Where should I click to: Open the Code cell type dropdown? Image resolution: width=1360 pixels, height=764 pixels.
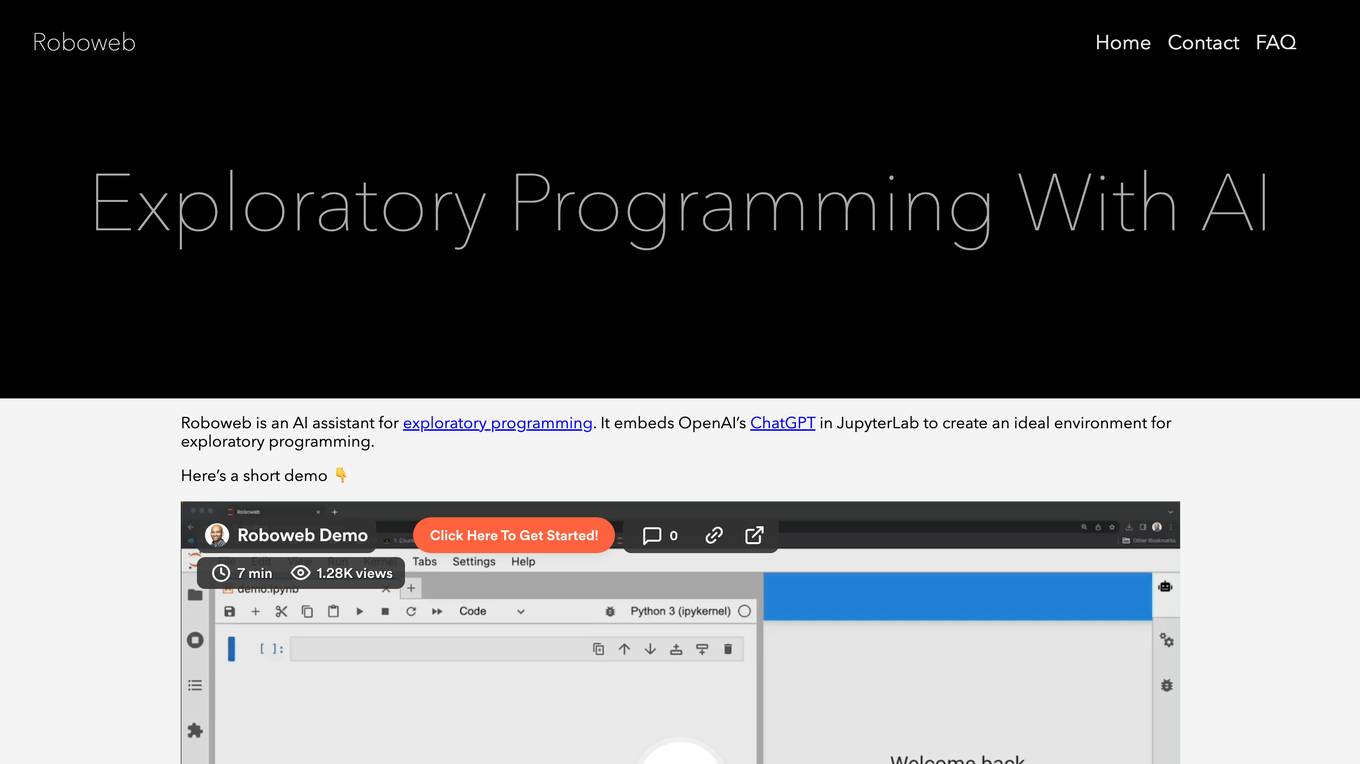point(491,611)
